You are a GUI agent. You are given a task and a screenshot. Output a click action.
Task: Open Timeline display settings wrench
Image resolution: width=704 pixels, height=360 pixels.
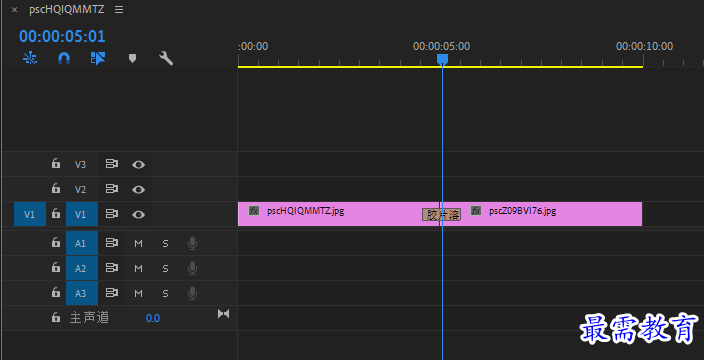[166, 58]
